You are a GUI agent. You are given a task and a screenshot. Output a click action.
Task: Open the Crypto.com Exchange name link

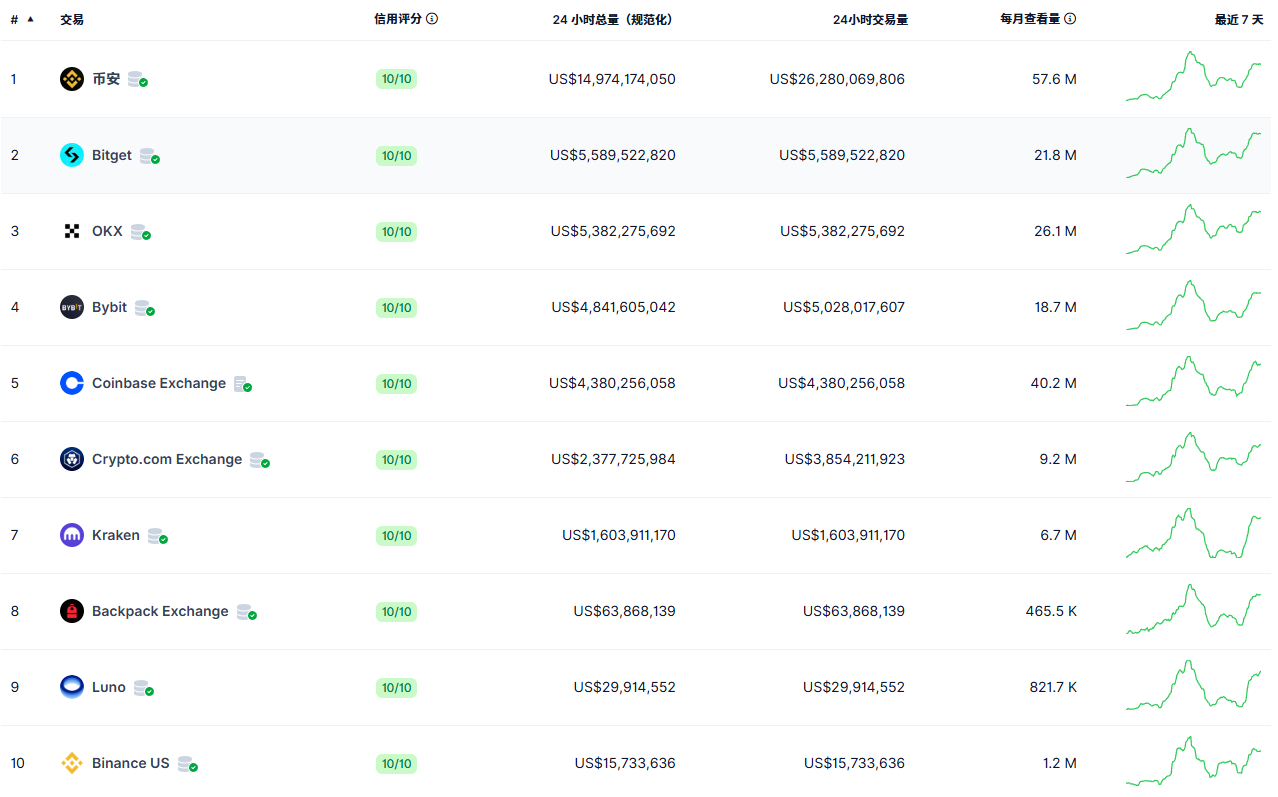click(x=167, y=459)
